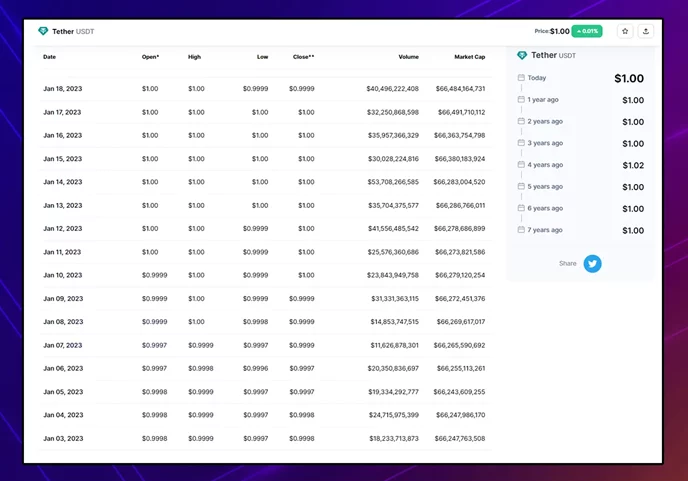Click volume value $32,250,868,598
688x481 pixels.
coord(393,112)
